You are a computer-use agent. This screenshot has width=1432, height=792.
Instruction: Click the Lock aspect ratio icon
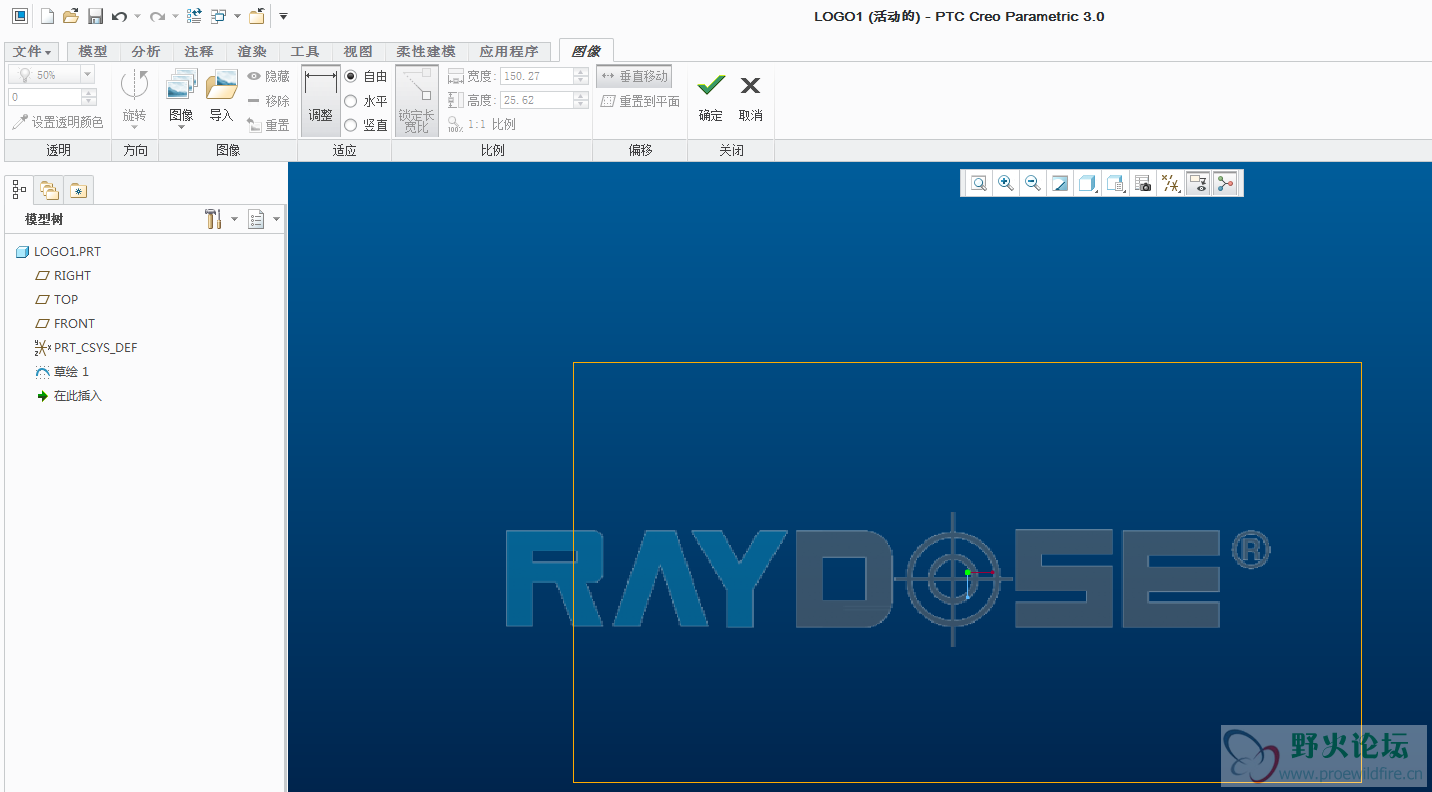pyautogui.click(x=417, y=100)
